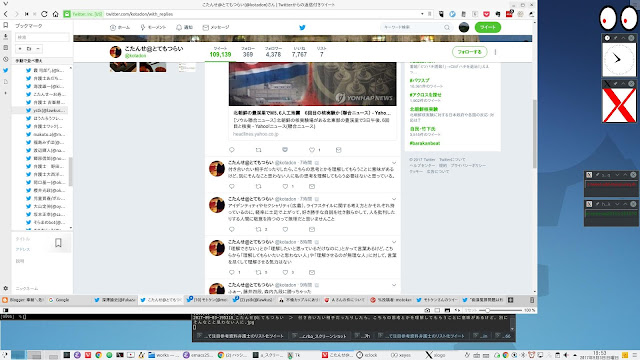
Task: Click the Twitter bird logo in header
Action: tap(302, 27)
